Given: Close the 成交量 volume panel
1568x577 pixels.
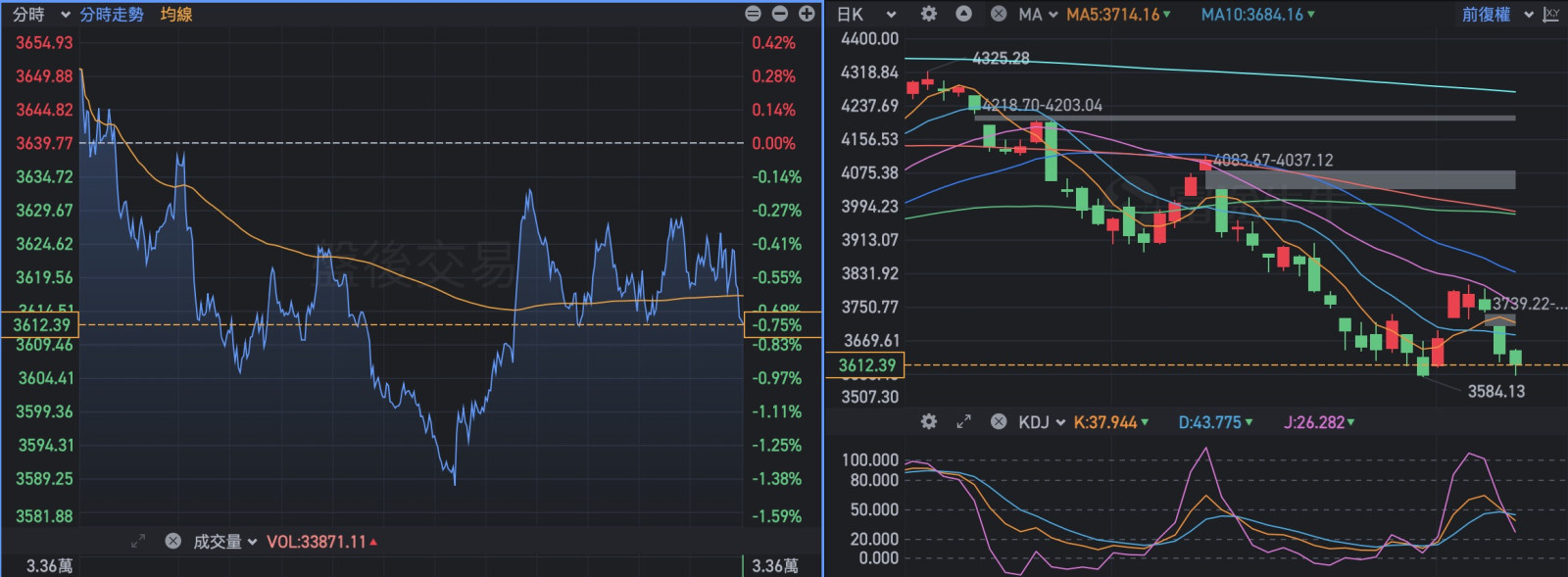Looking at the screenshot, I should coord(173,541).
